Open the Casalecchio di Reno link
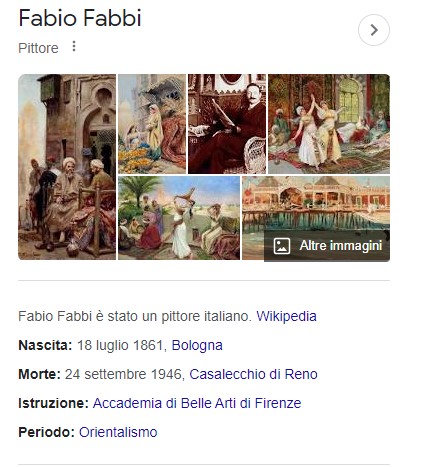Screen dimensions: 430x467 (x=253, y=374)
